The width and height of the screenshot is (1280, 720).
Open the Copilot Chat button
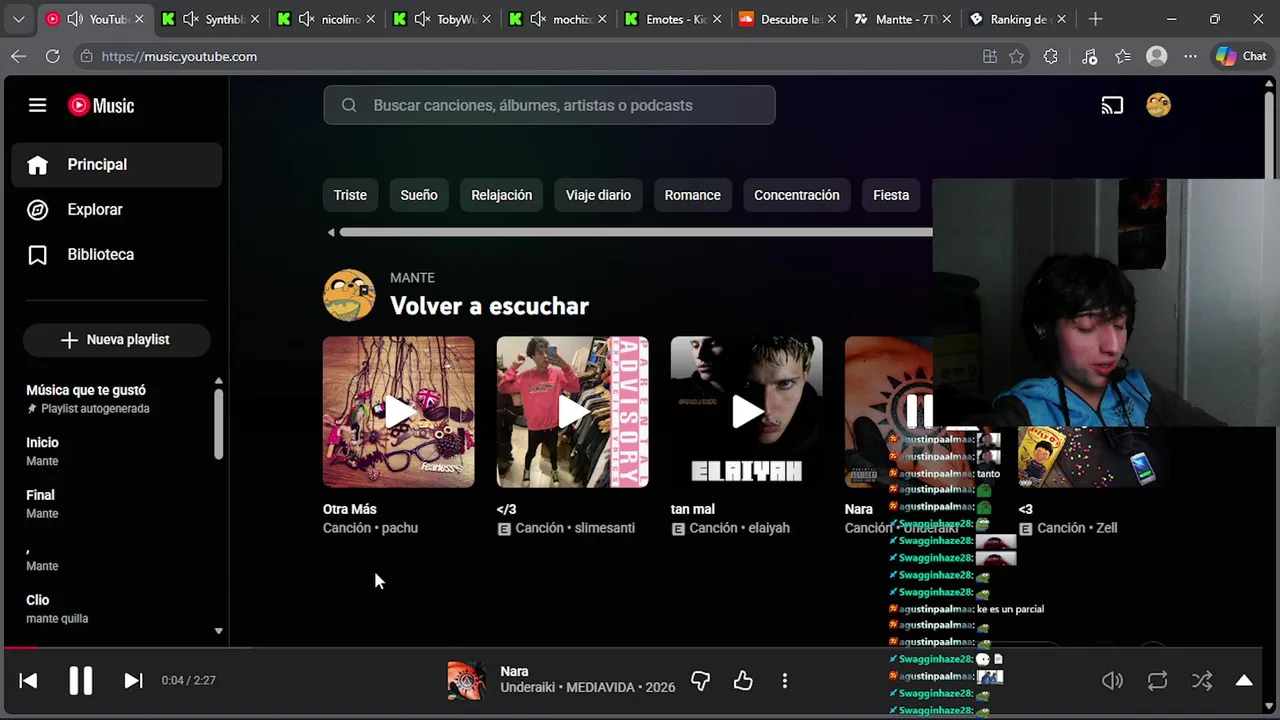[x=1241, y=57]
